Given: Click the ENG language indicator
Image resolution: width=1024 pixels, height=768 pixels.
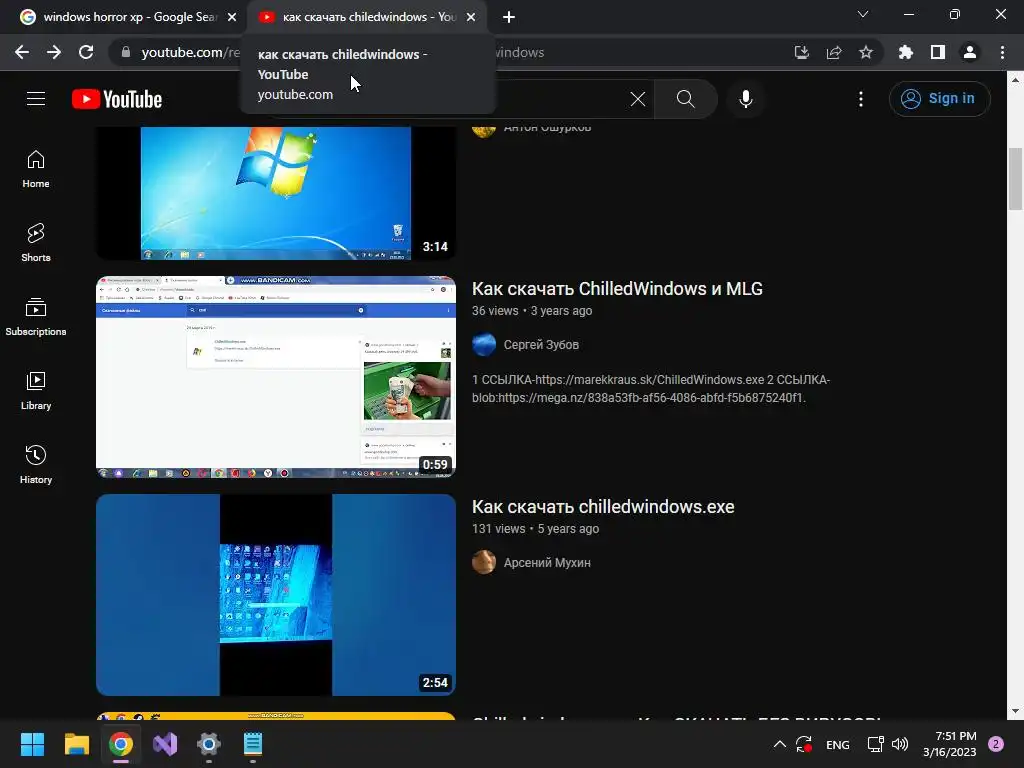Looking at the screenshot, I should tap(838, 744).
